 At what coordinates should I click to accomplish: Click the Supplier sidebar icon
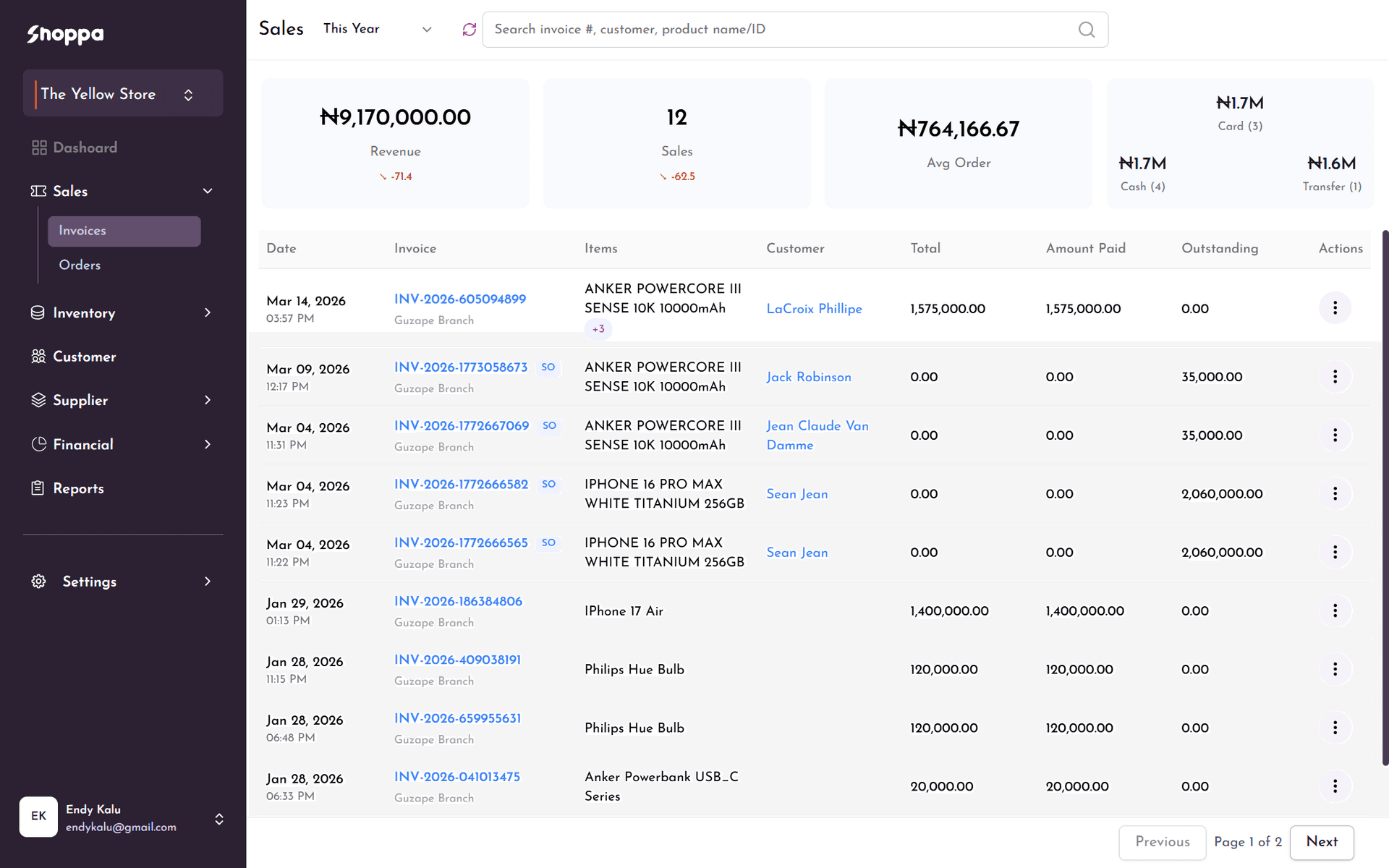click(x=39, y=400)
